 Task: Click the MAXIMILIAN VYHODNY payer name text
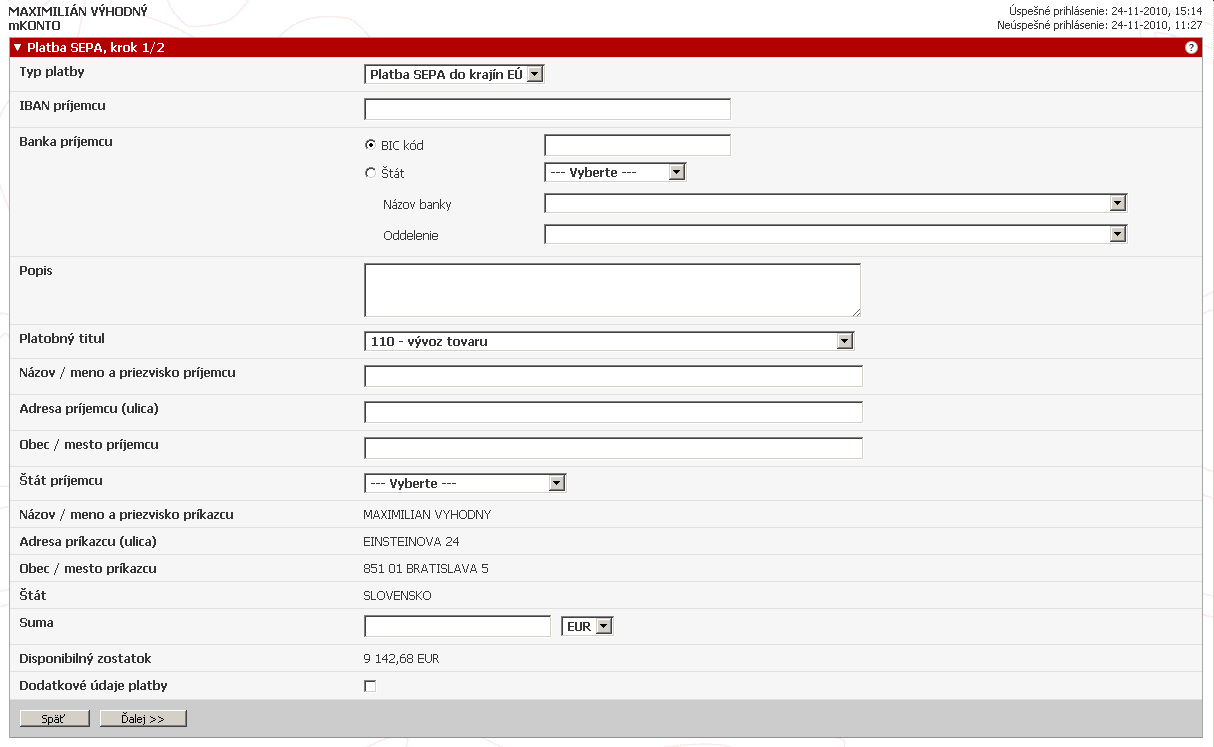[x=427, y=515]
